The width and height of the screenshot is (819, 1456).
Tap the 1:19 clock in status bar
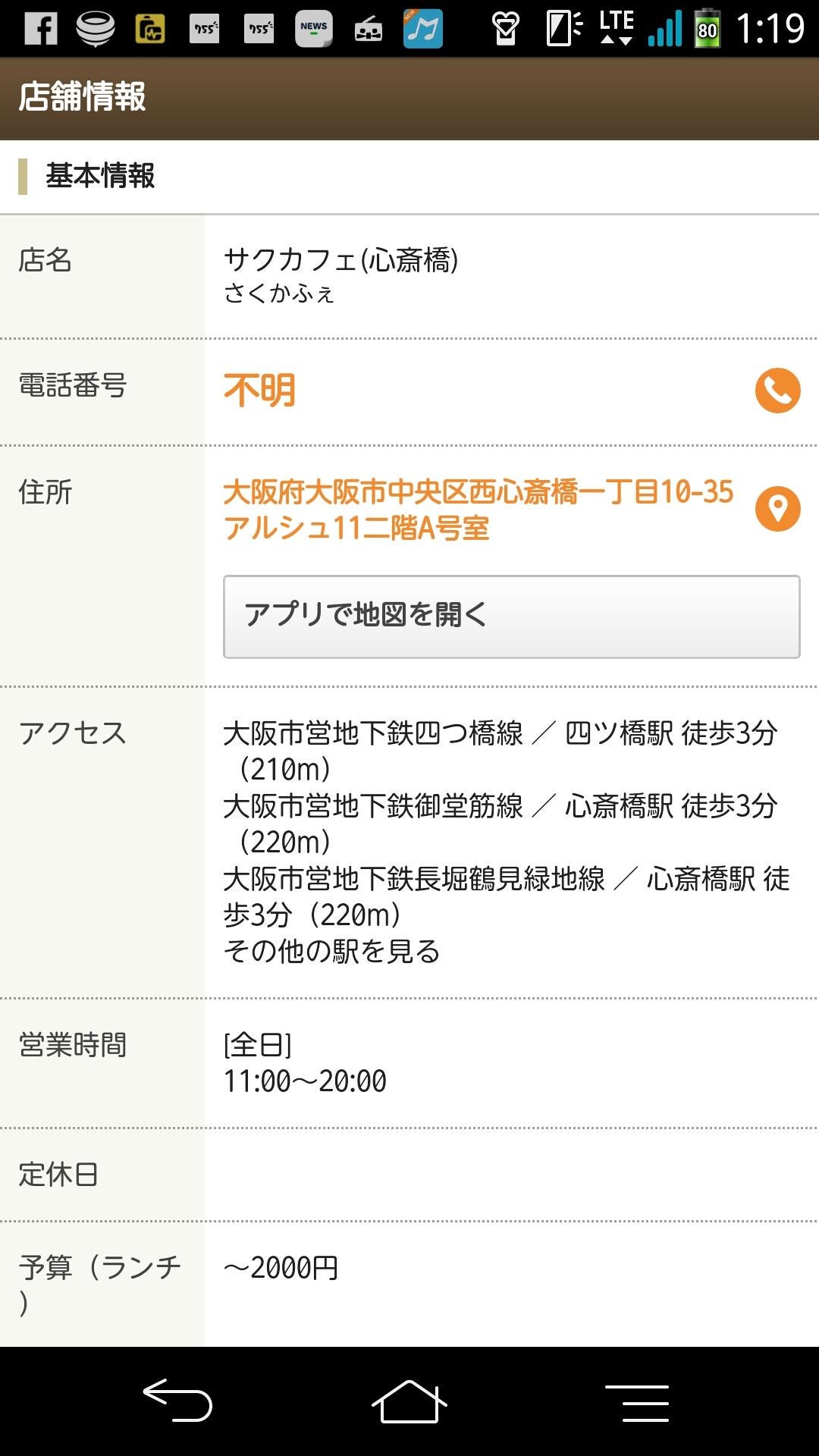pyautogui.click(x=770, y=29)
